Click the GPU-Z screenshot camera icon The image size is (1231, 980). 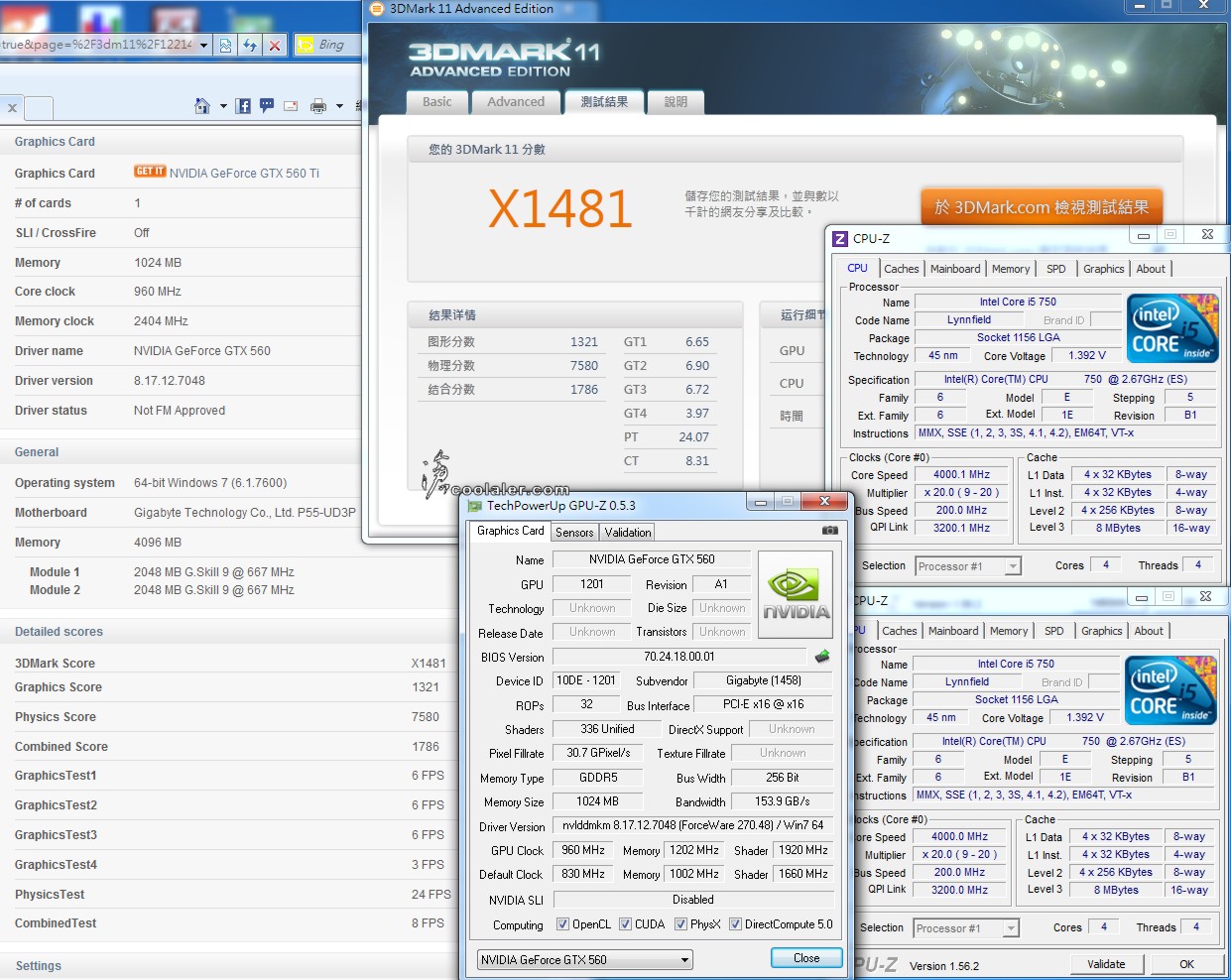[830, 531]
